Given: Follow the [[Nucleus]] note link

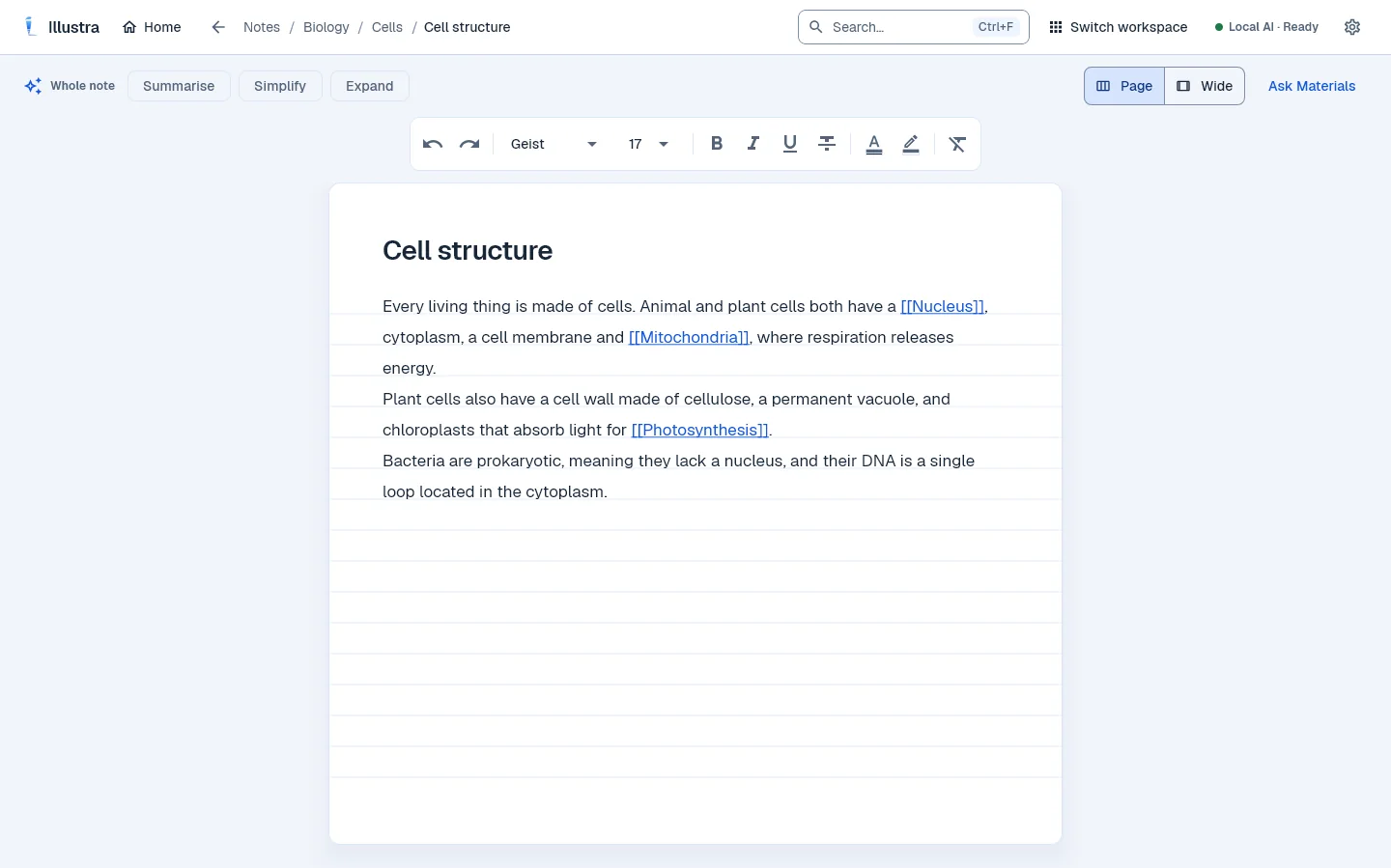Looking at the screenshot, I should [x=942, y=306].
